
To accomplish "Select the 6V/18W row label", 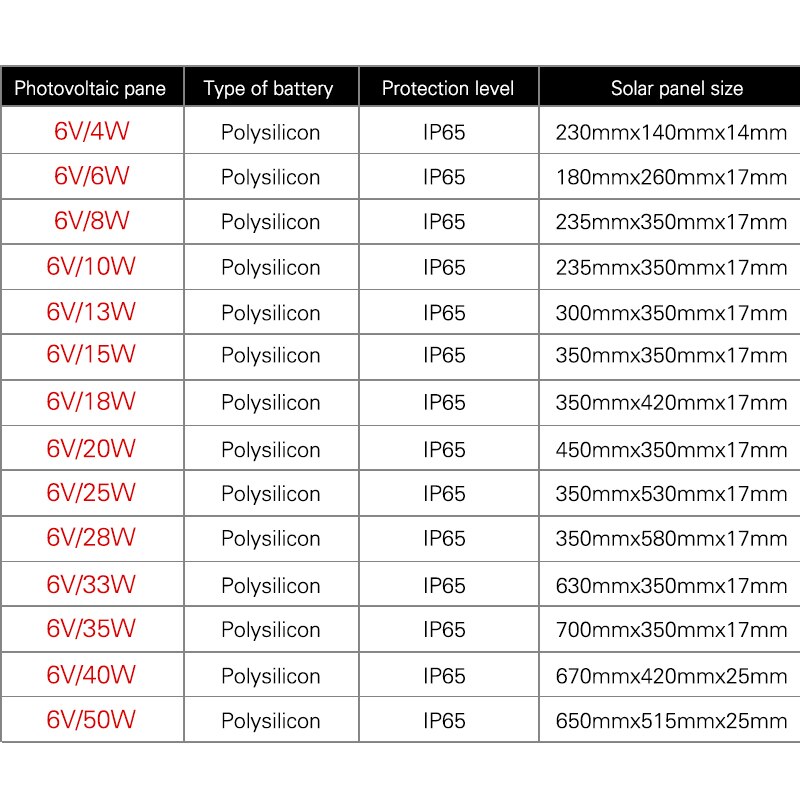I will tap(91, 402).
